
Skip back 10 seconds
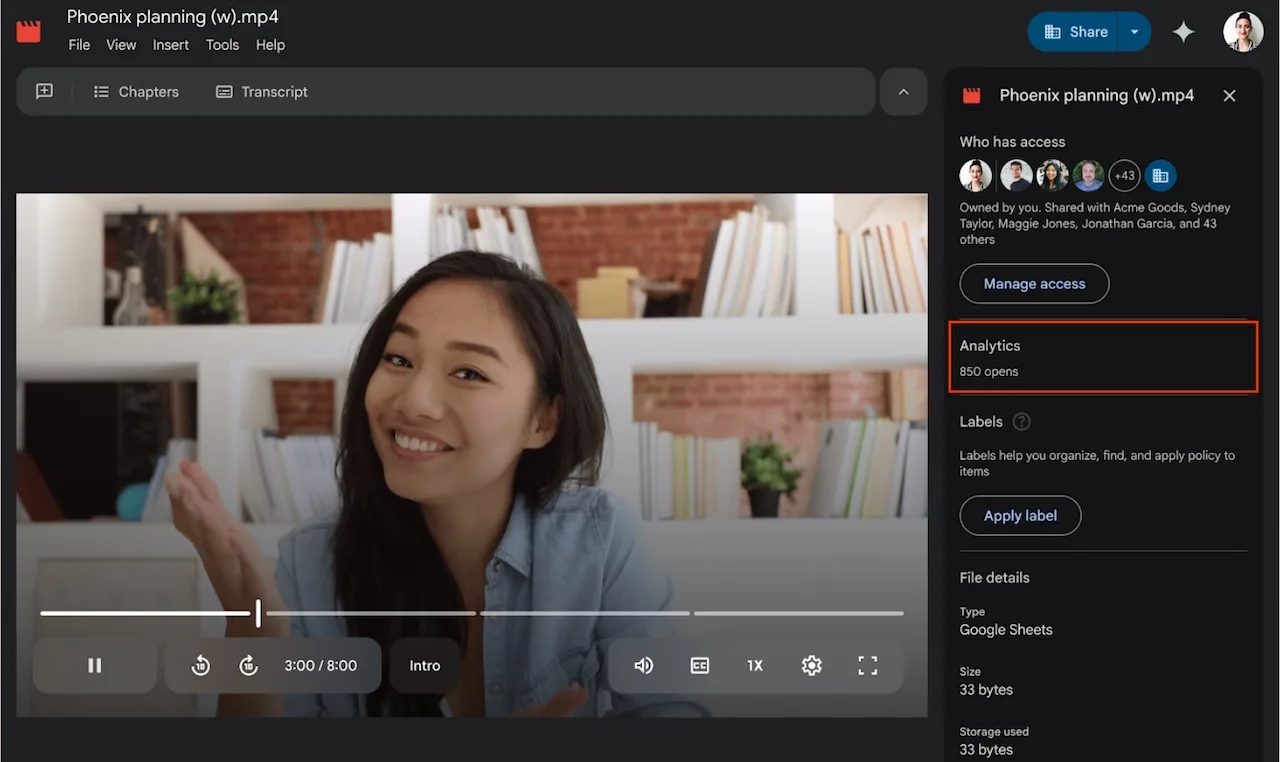click(200, 665)
